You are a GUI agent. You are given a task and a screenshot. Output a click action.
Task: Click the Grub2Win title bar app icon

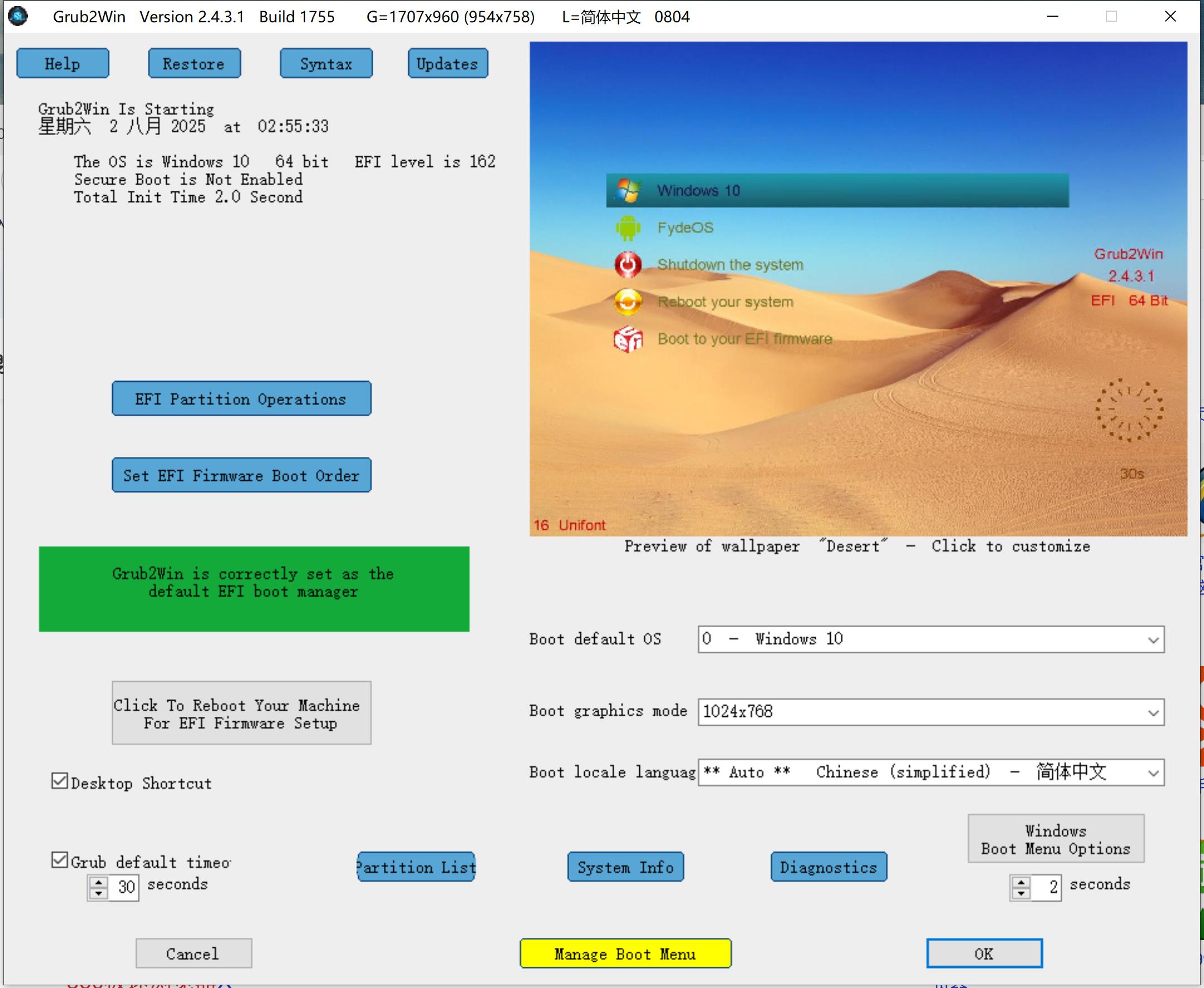[18, 16]
